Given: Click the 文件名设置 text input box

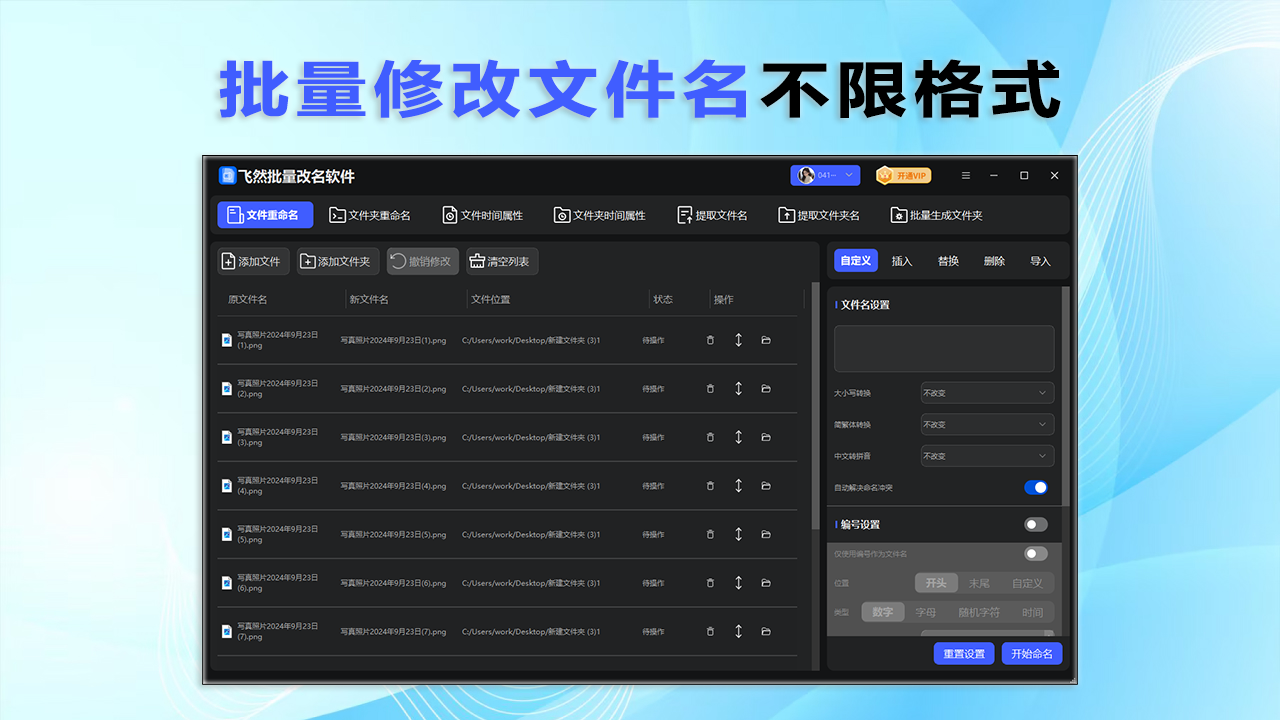Looking at the screenshot, I should [x=944, y=349].
